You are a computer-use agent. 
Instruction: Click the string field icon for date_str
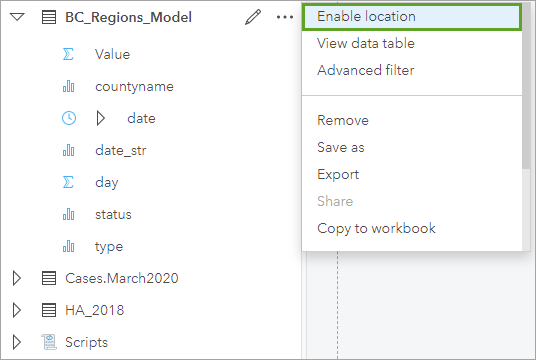click(68, 150)
